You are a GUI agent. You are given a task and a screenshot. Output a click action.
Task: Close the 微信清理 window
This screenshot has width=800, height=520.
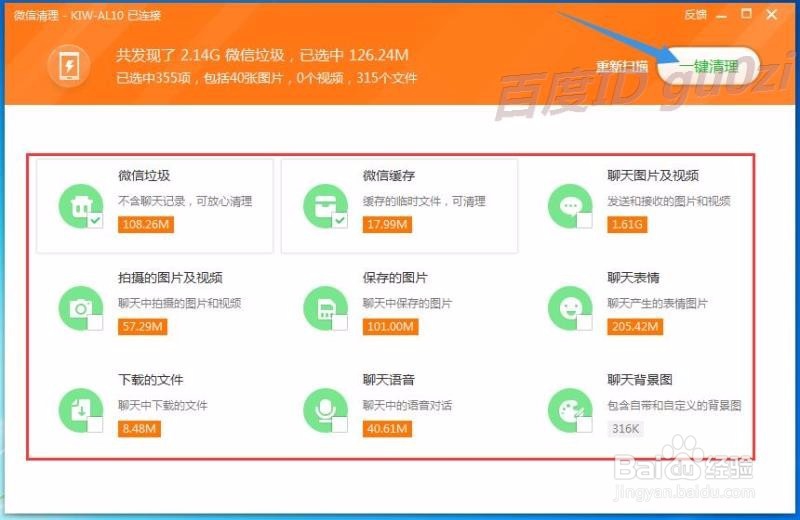771,15
